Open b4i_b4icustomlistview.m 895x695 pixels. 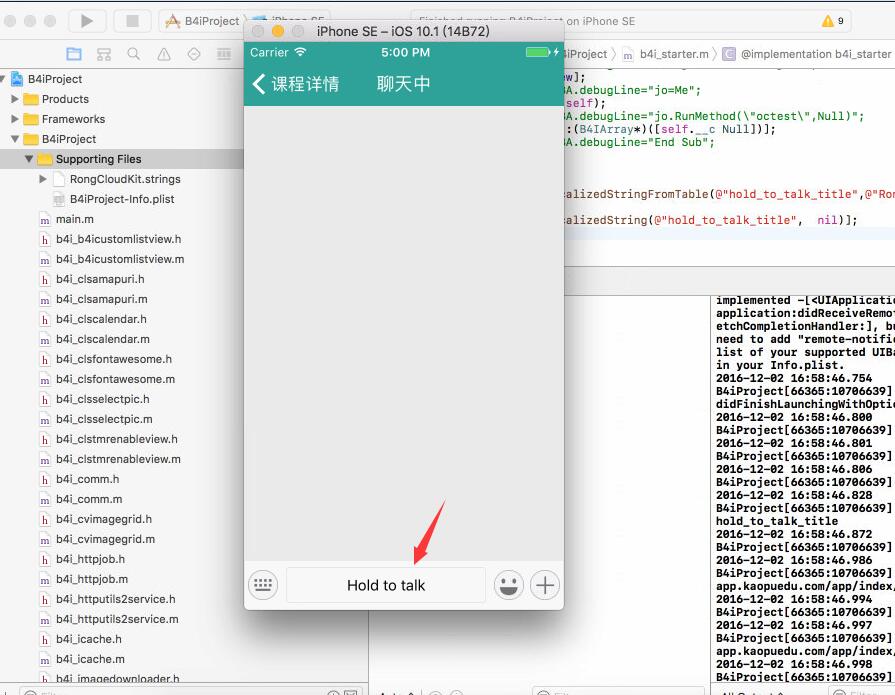(x=120, y=259)
